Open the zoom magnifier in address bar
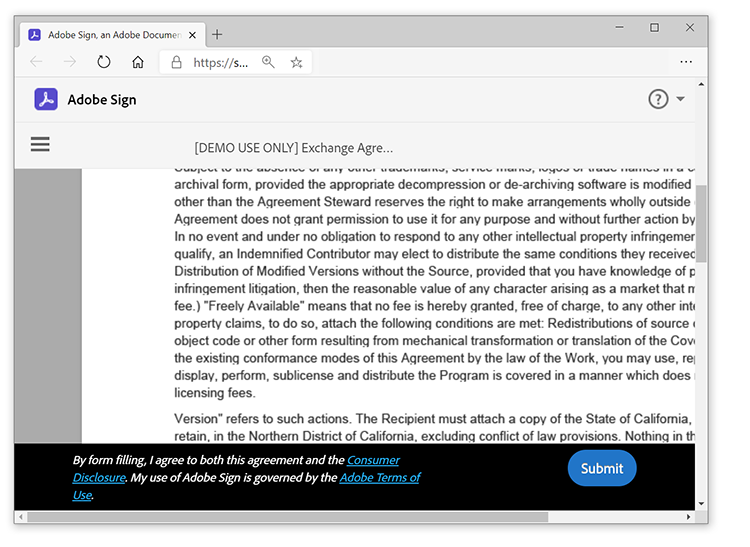This screenshot has width=750, height=547. [268, 62]
